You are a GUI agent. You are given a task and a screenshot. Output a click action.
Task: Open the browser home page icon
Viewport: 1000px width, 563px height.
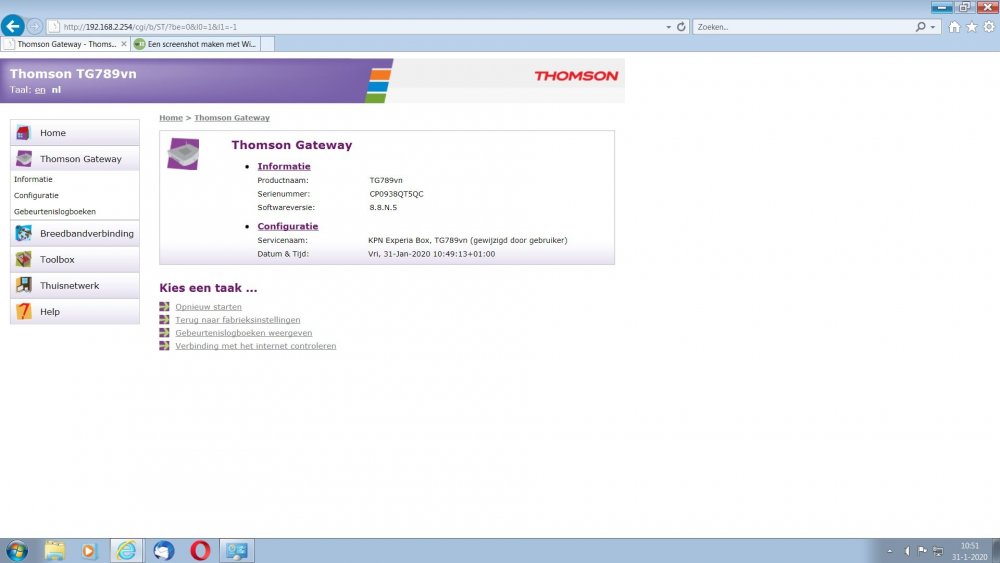[x=954, y=27]
